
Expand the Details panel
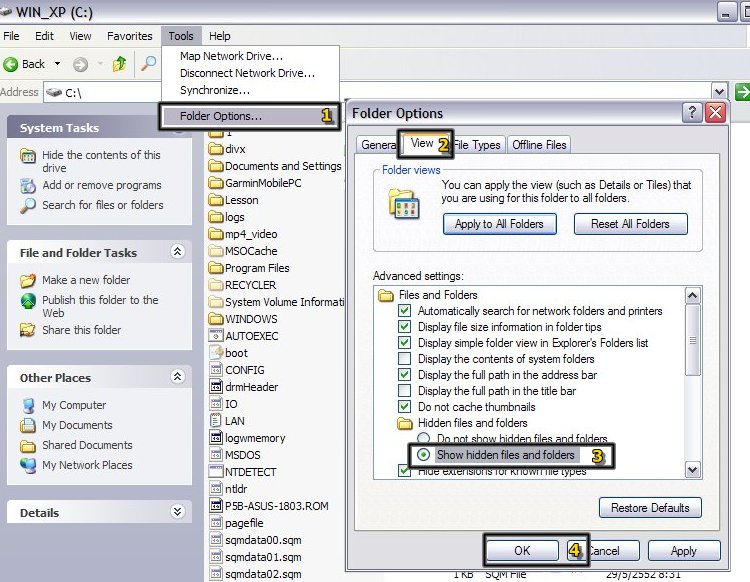177,512
